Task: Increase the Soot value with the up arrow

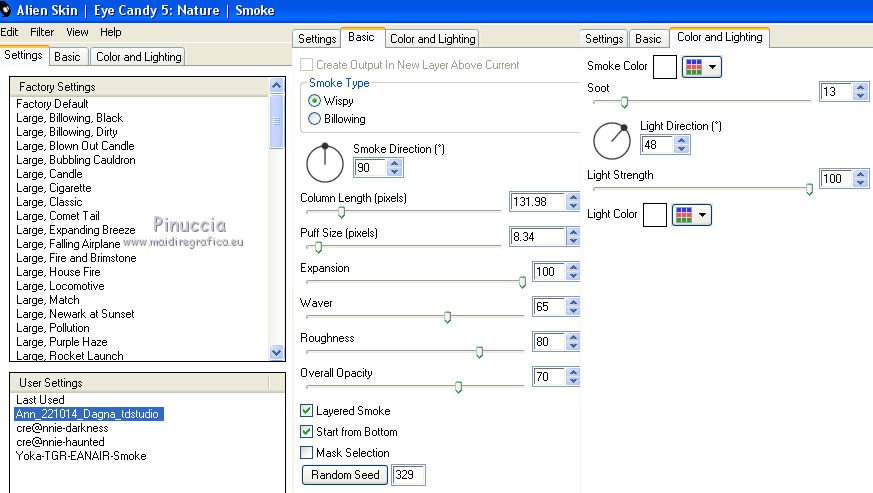Action: 860,87
